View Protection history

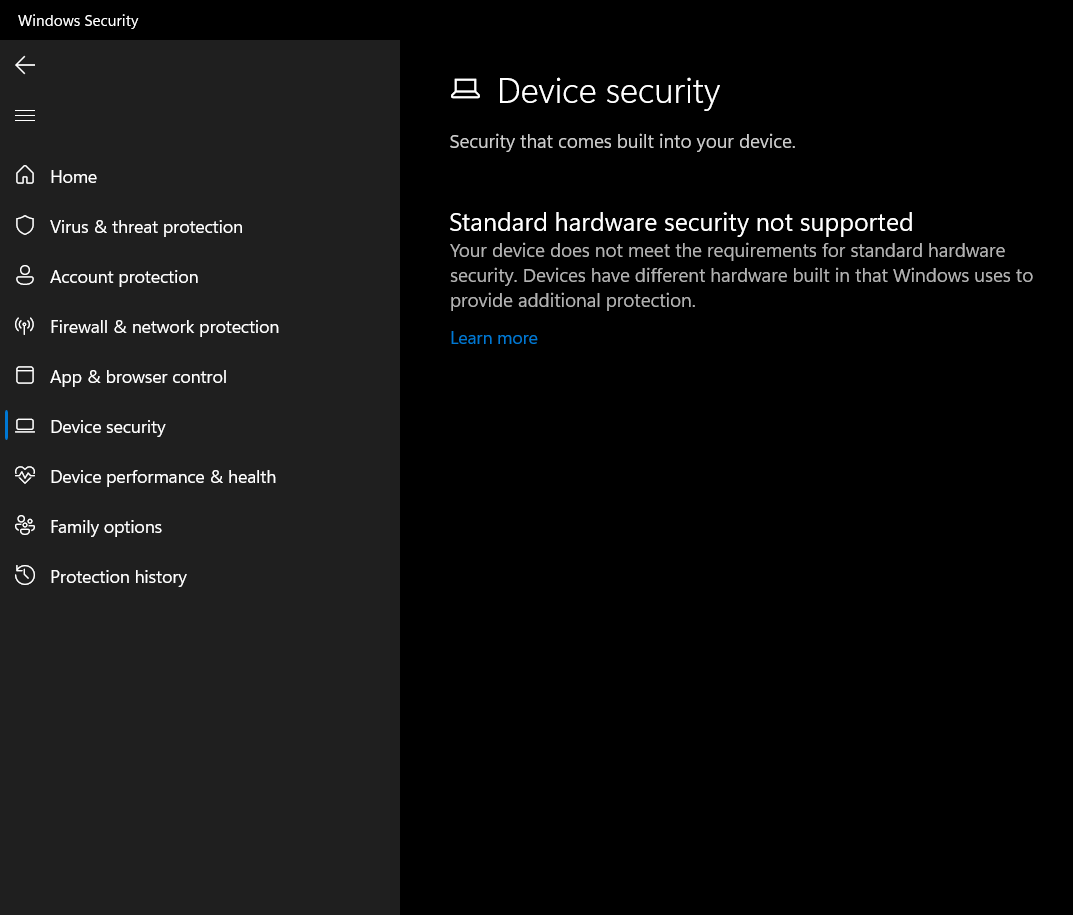coord(118,576)
